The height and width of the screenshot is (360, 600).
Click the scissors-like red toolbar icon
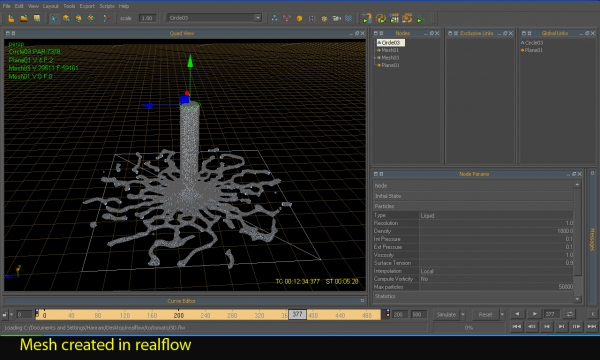(x=107, y=18)
